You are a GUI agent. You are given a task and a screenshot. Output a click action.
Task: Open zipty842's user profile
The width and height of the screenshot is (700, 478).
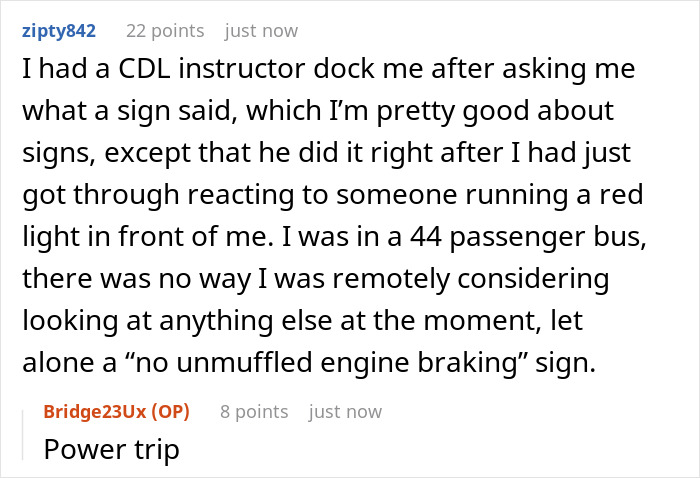pos(58,31)
